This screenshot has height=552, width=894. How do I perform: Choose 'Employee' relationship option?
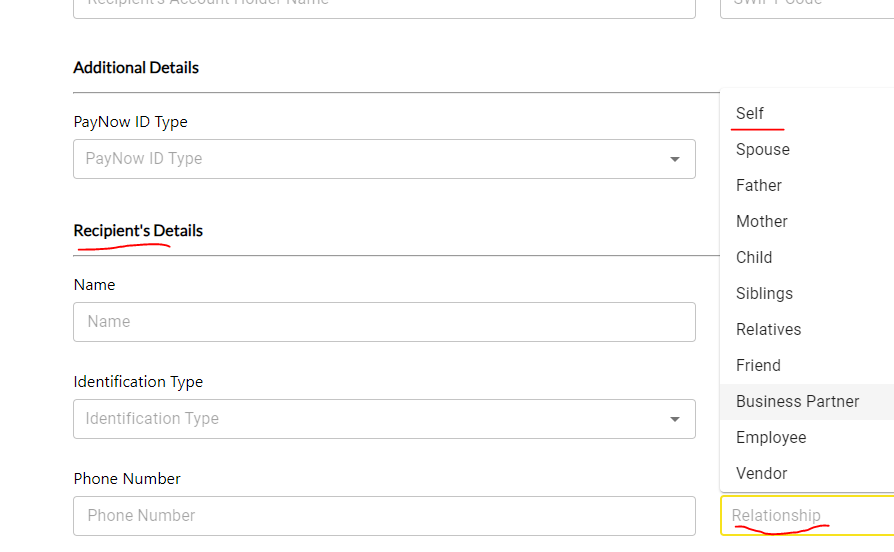coord(771,437)
